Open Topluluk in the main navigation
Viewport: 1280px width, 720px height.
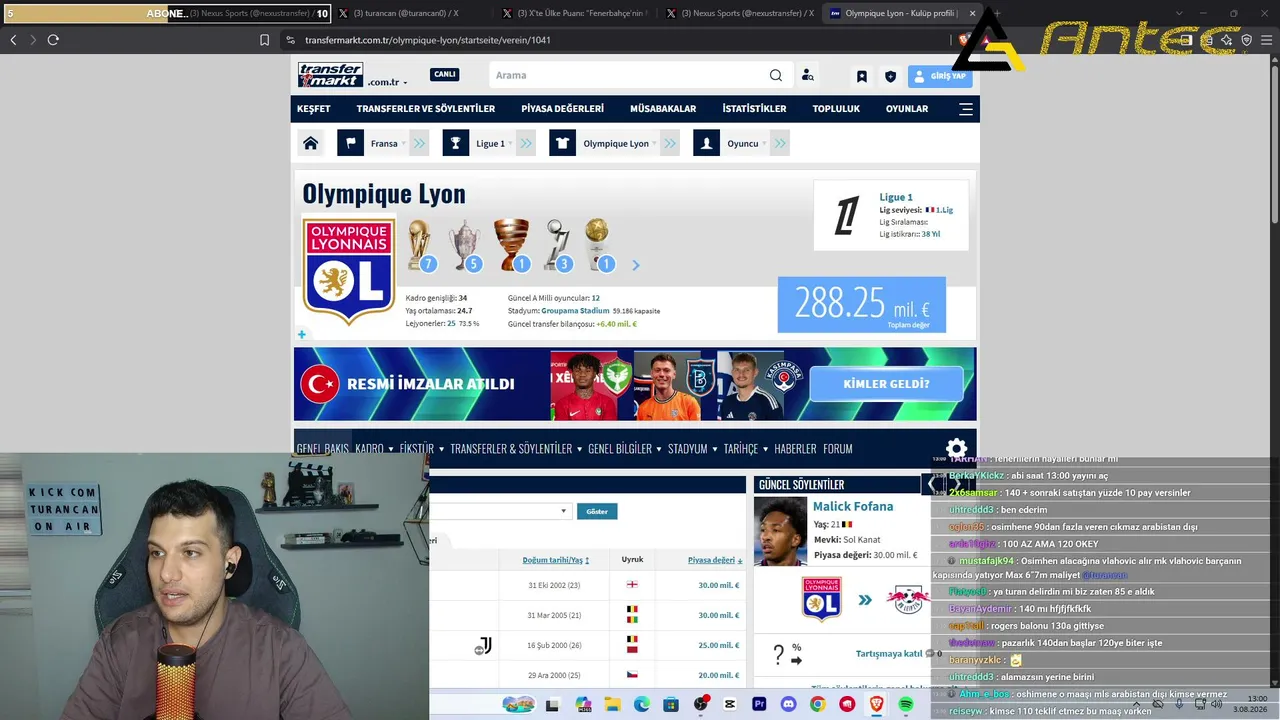[836, 109]
